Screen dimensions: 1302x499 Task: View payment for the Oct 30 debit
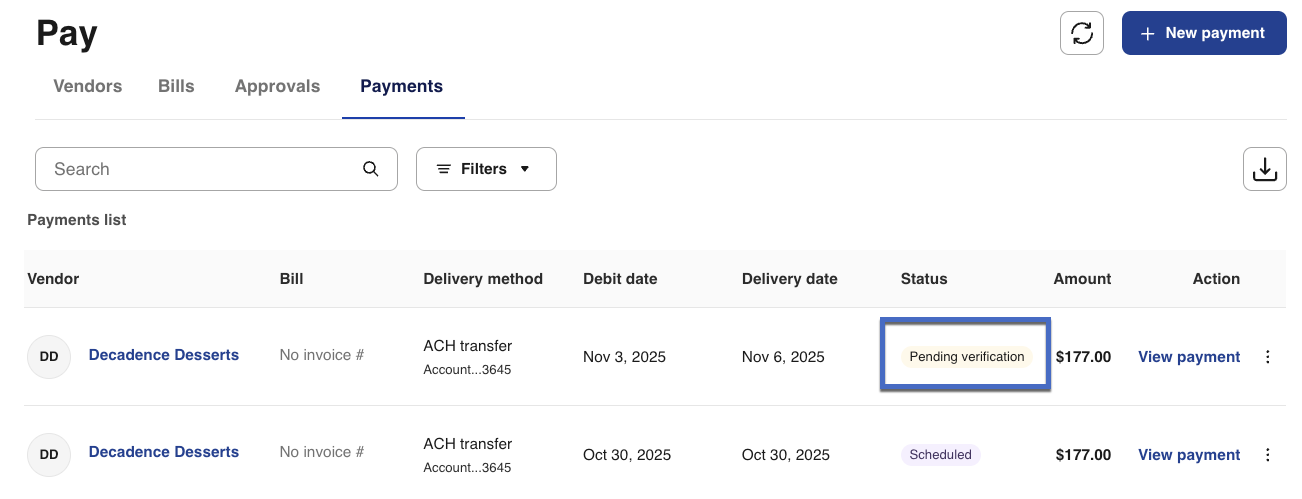click(x=1188, y=455)
